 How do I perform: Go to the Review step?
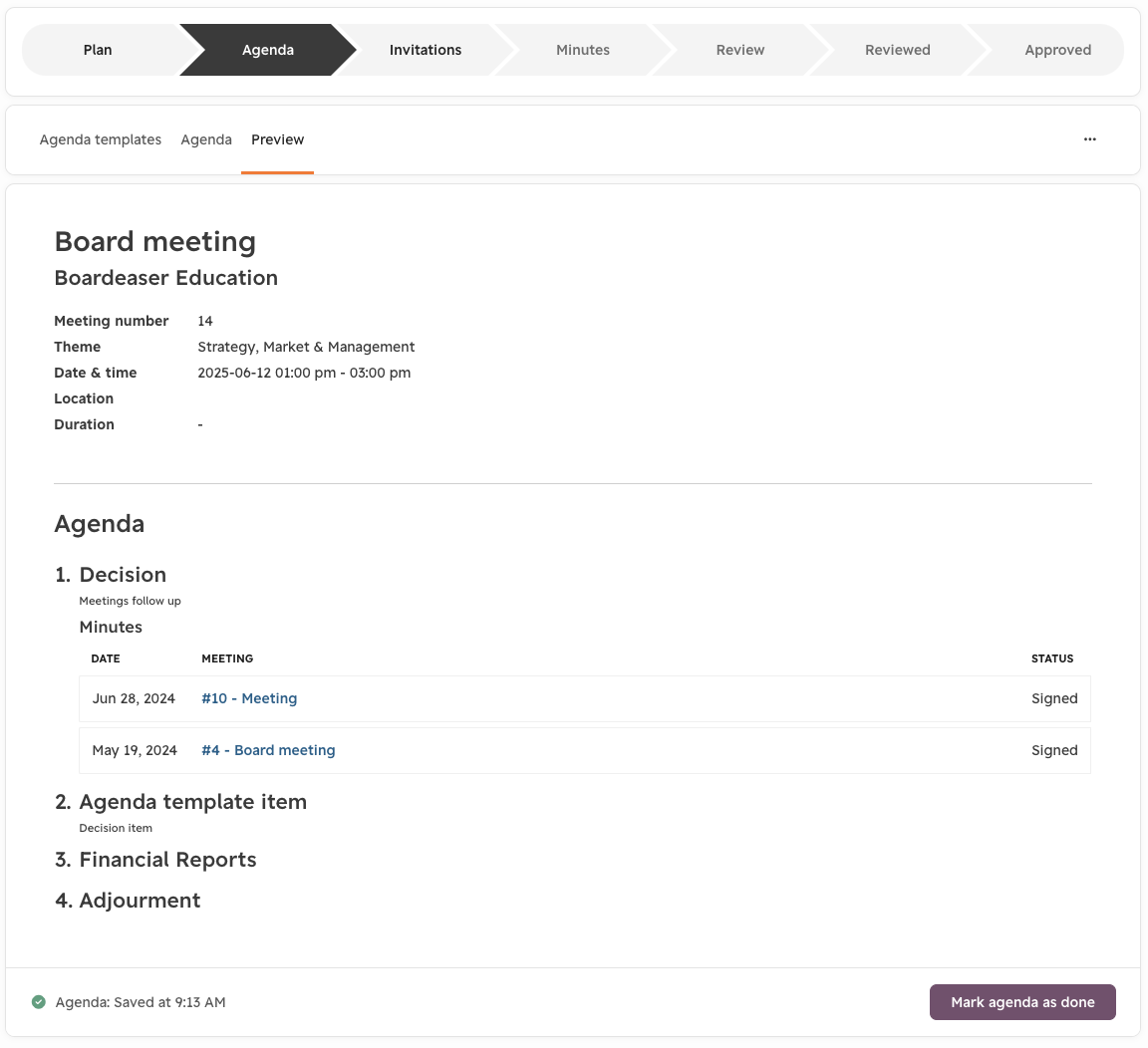(740, 50)
